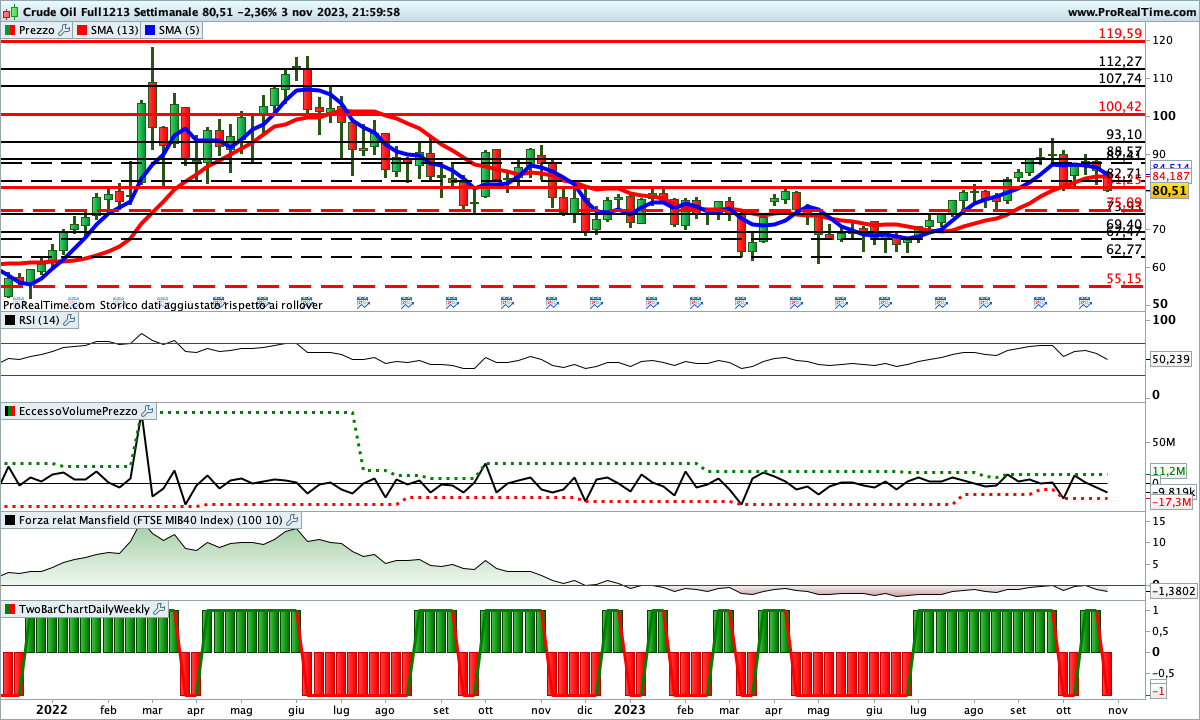Viewport: 1200px width, 720px height.
Task: Open RSI (14) settings wrench icon
Action: [x=71, y=320]
